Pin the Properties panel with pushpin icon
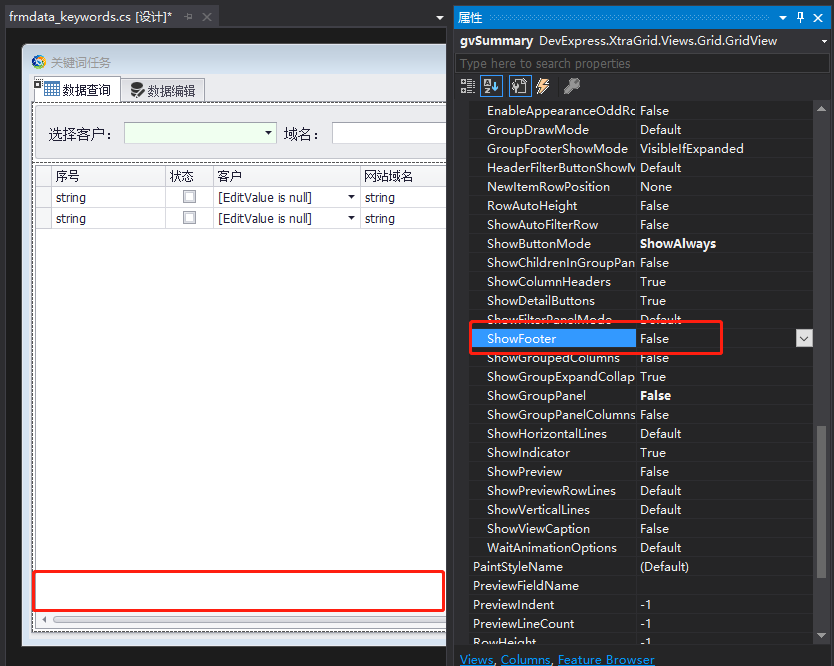 [x=800, y=18]
